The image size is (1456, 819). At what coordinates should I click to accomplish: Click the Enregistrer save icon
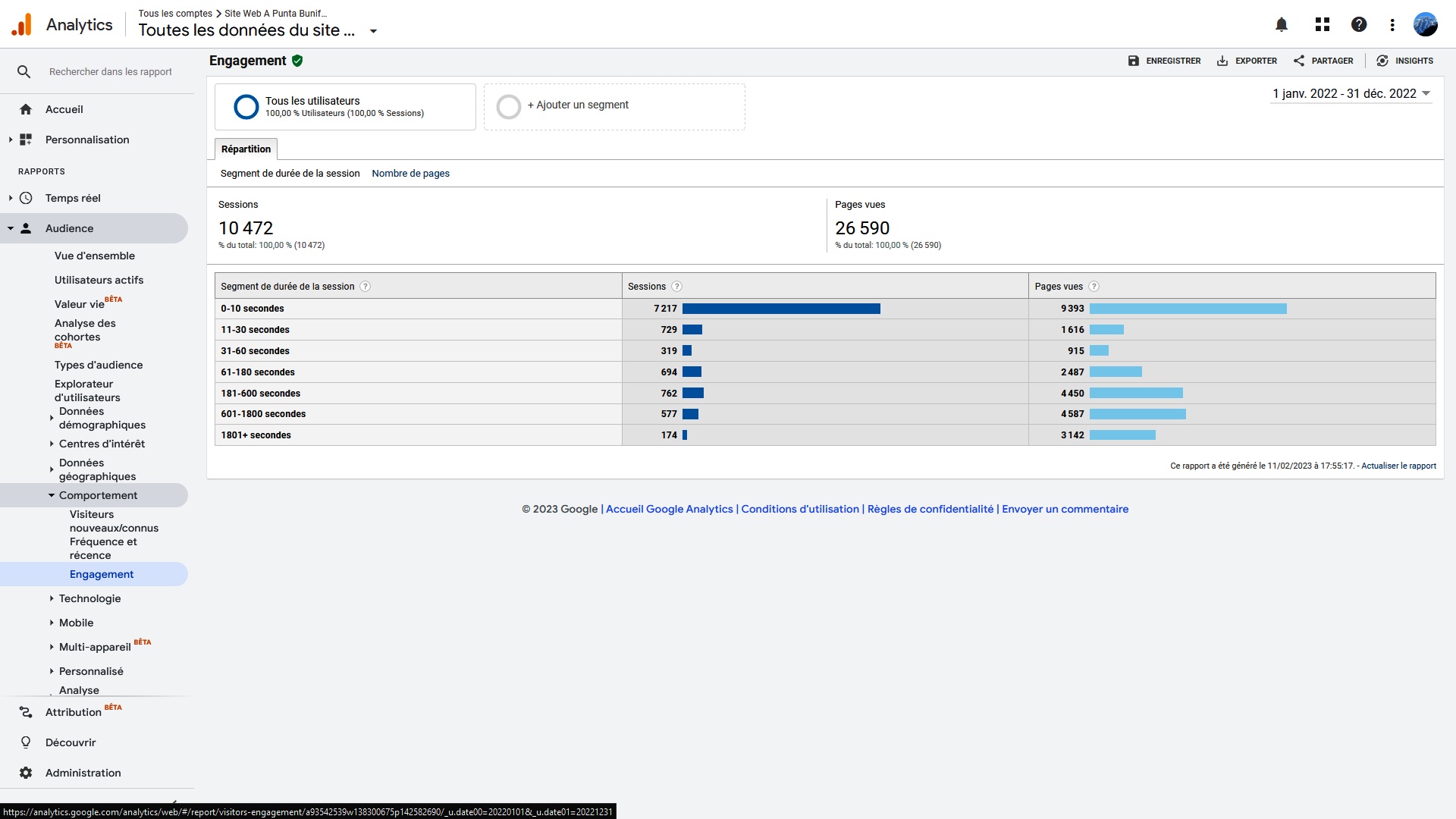[x=1134, y=61]
